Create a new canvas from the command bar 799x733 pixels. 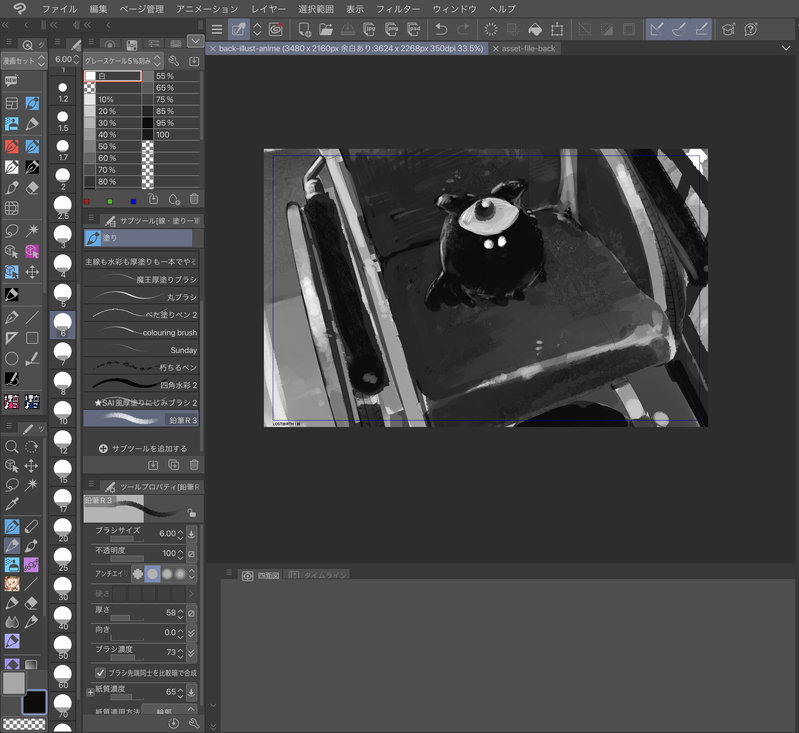pos(304,30)
